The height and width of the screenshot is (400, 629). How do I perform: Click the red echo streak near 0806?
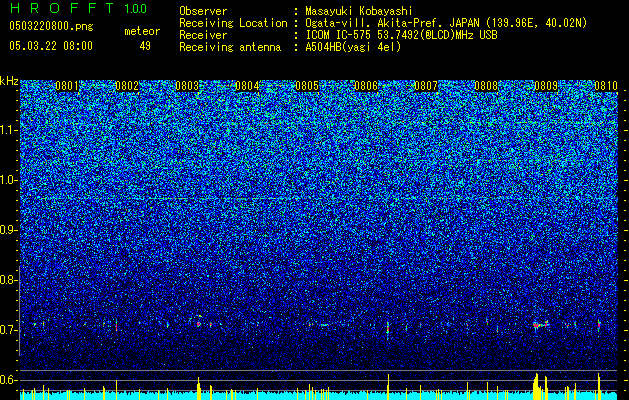coord(388,328)
